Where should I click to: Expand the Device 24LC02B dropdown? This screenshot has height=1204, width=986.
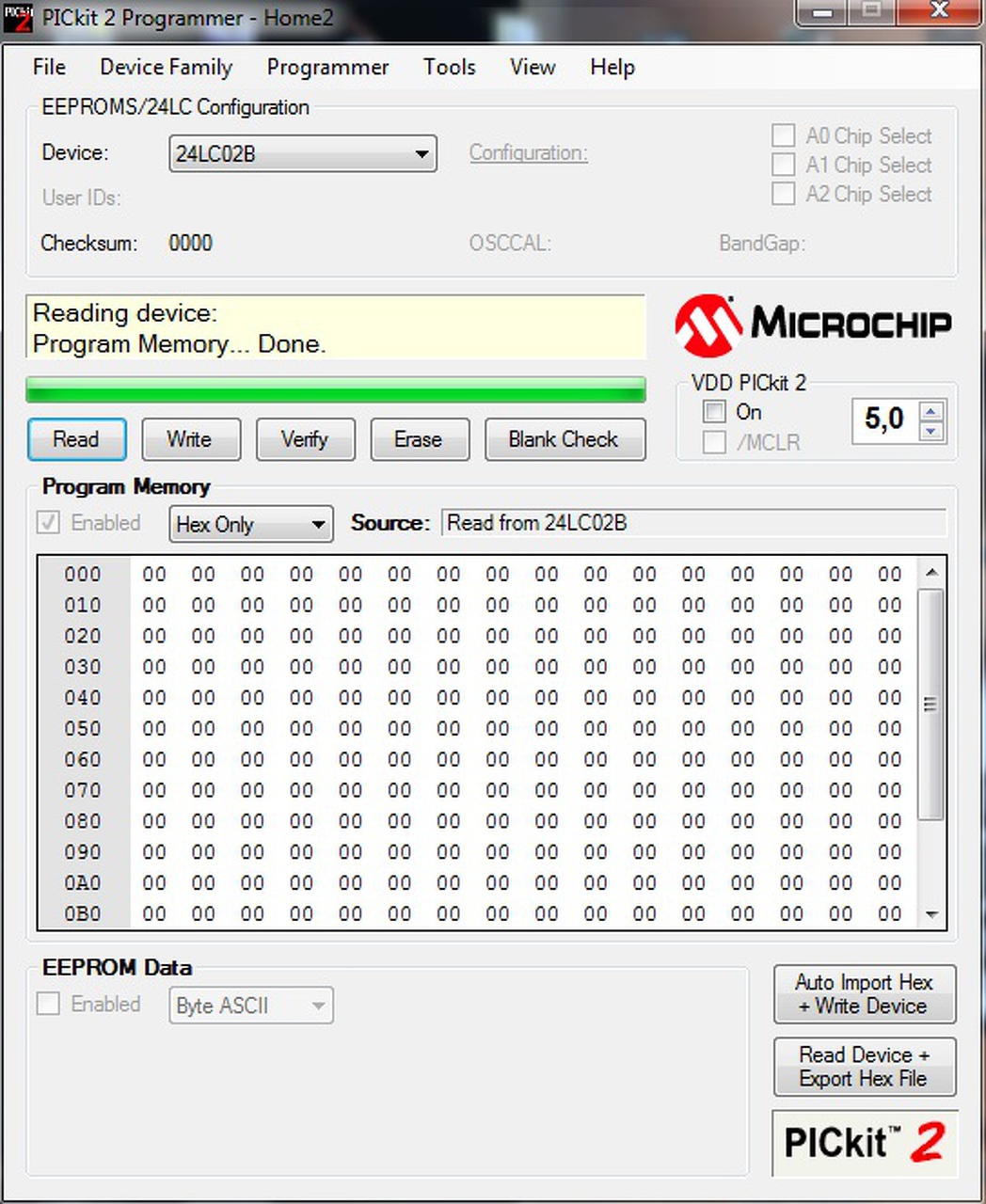click(x=303, y=153)
